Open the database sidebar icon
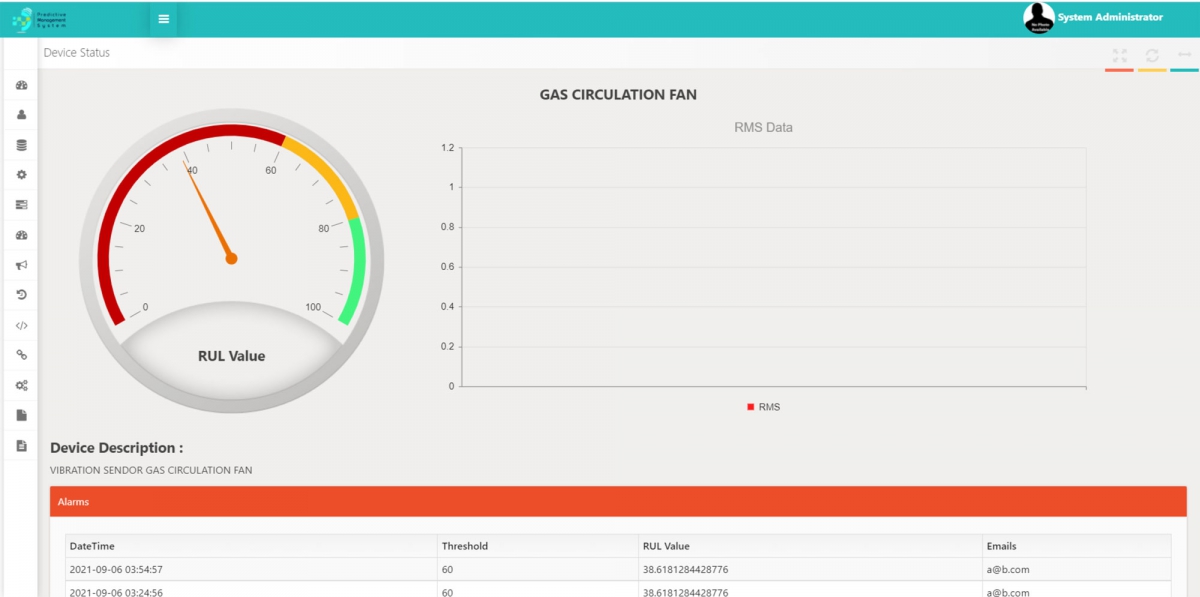 19,145
